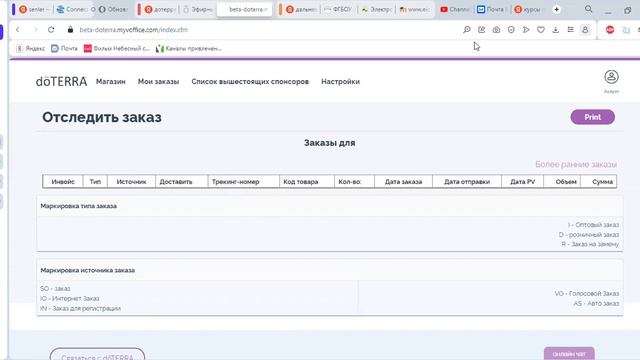Viewport: 640px width, 360px height.
Task: Click the Дата отправки column header
Action: point(467,182)
